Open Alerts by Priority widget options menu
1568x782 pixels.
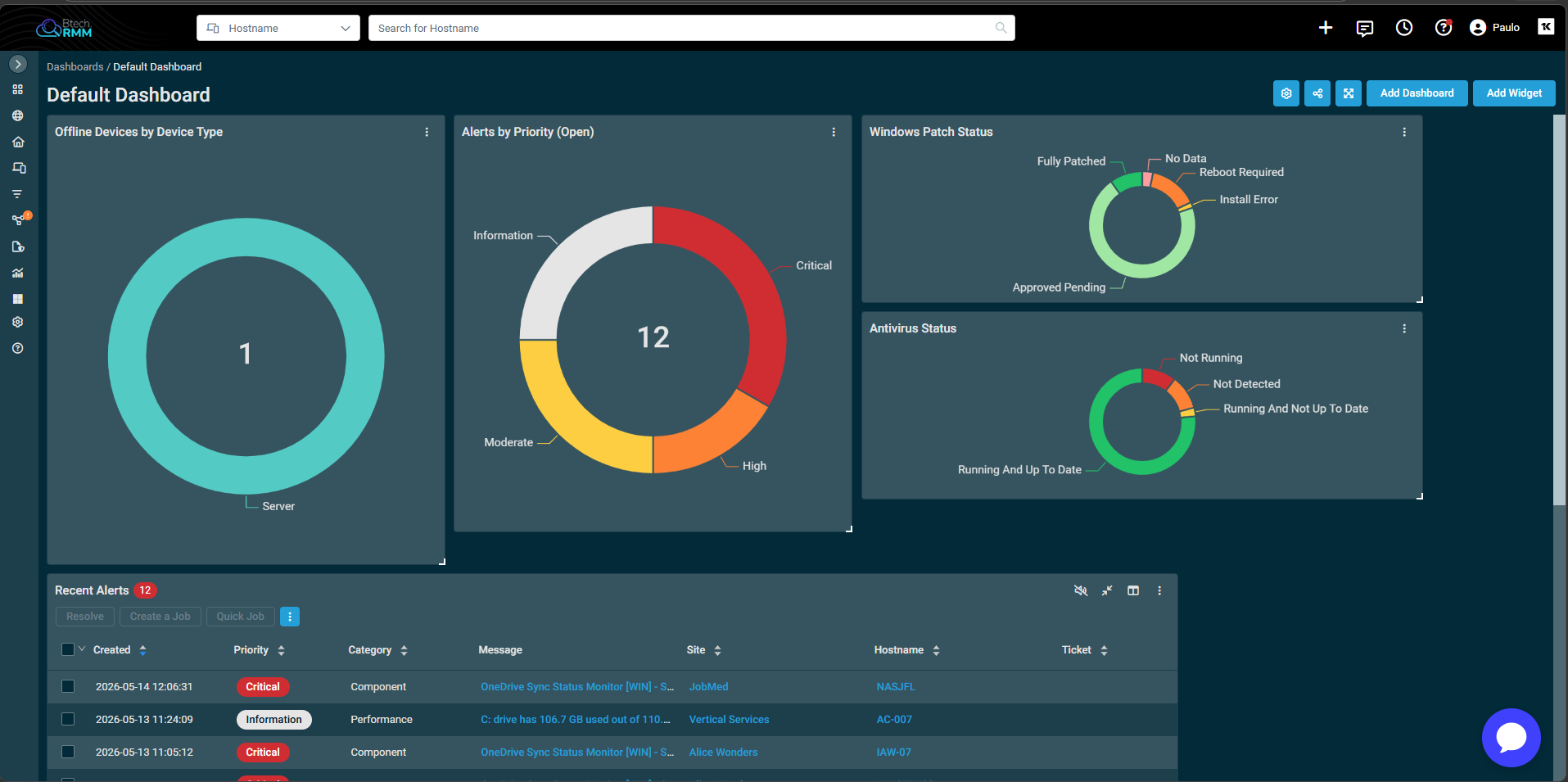coord(834,132)
